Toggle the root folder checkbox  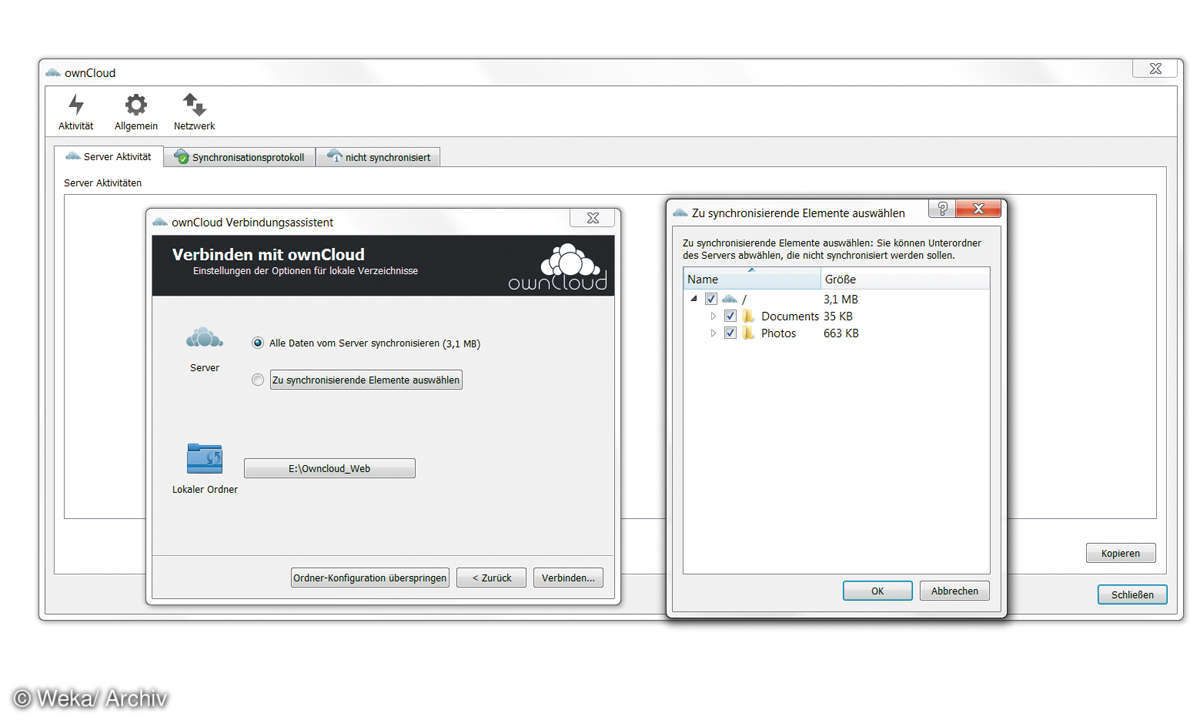711,299
